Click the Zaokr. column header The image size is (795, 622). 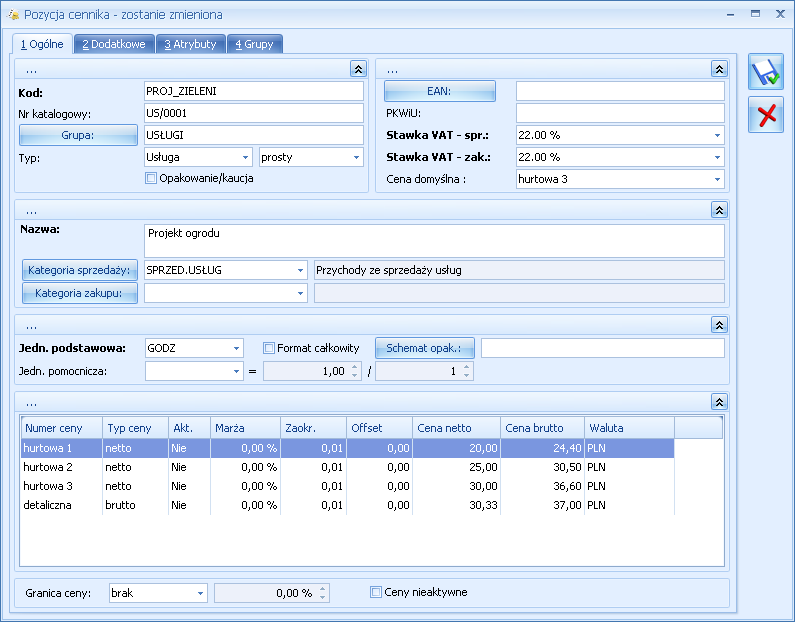[313, 428]
